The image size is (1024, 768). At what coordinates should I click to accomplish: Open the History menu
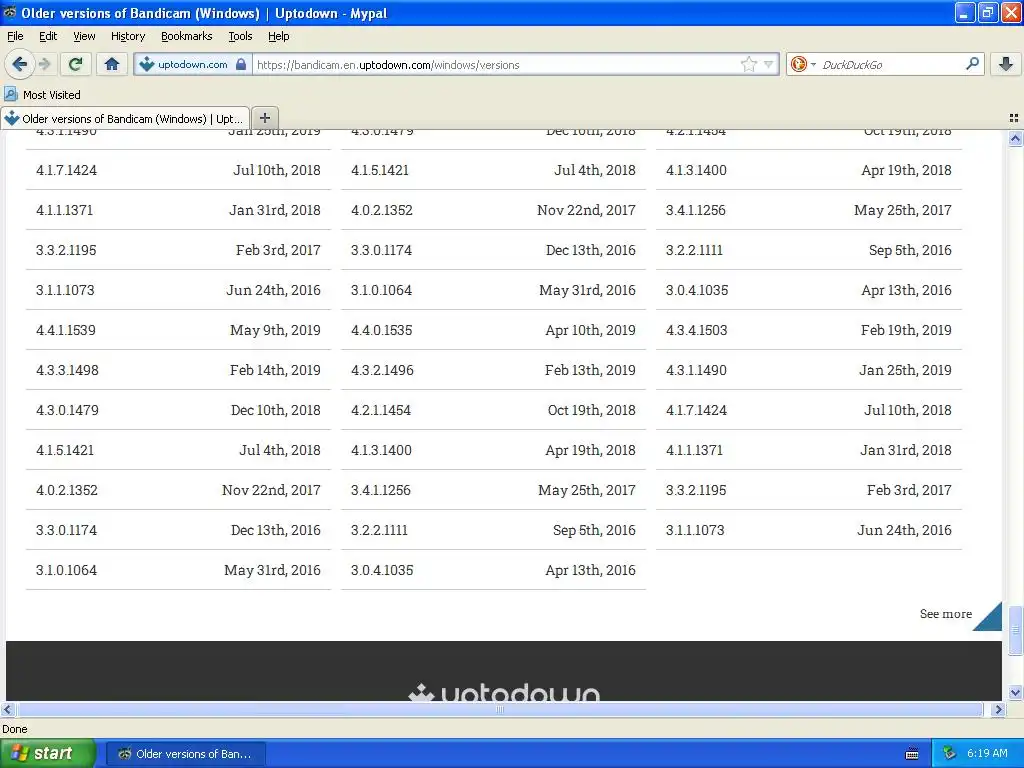coord(127,36)
